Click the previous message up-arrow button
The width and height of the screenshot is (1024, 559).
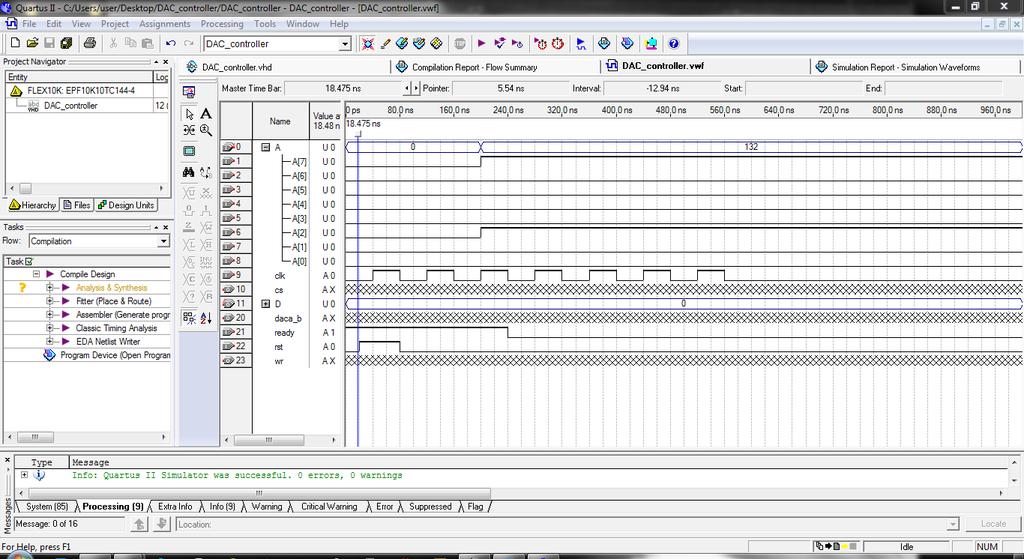coord(139,524)
